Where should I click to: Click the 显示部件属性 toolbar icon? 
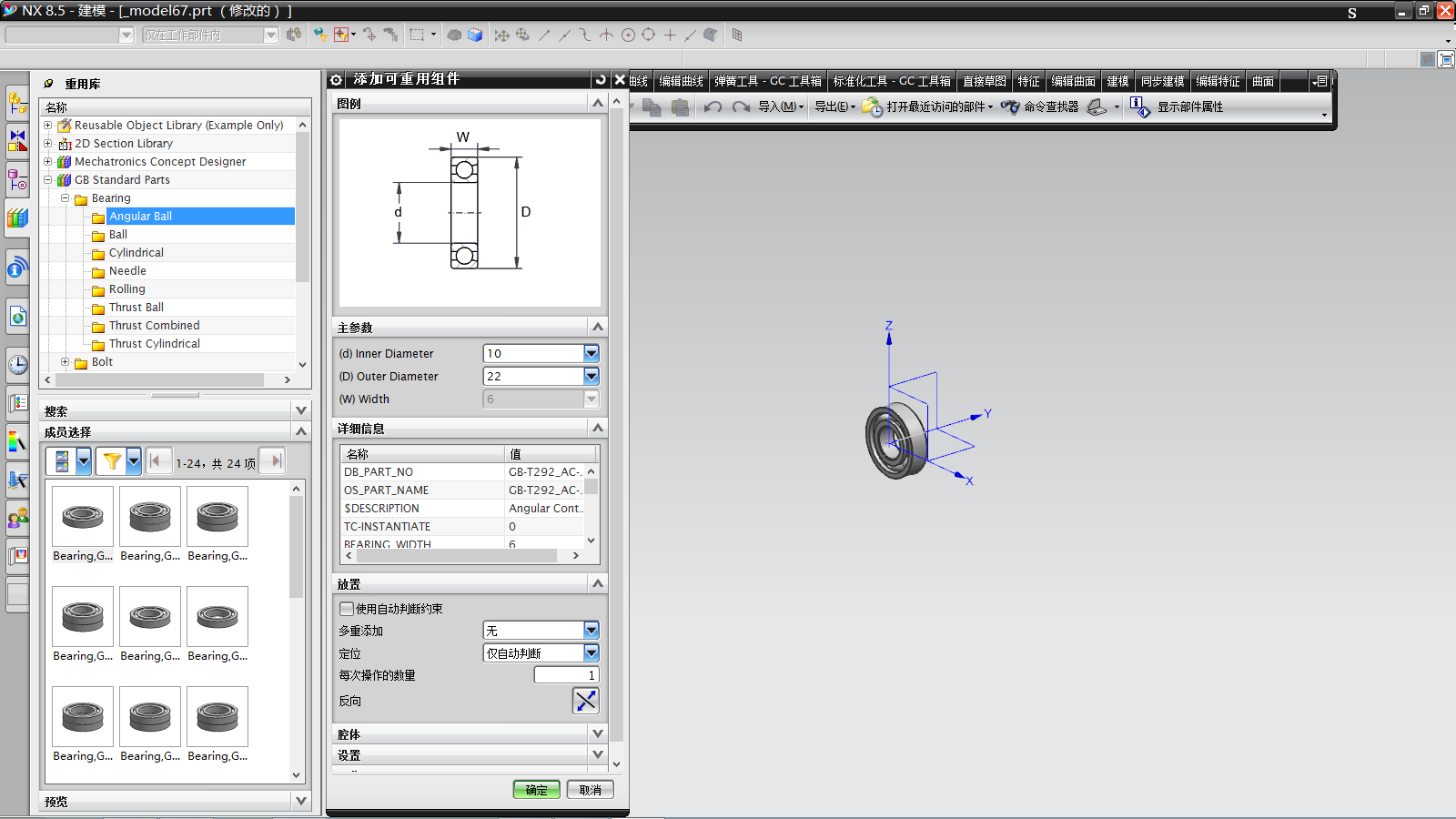tap(1140, 106)
